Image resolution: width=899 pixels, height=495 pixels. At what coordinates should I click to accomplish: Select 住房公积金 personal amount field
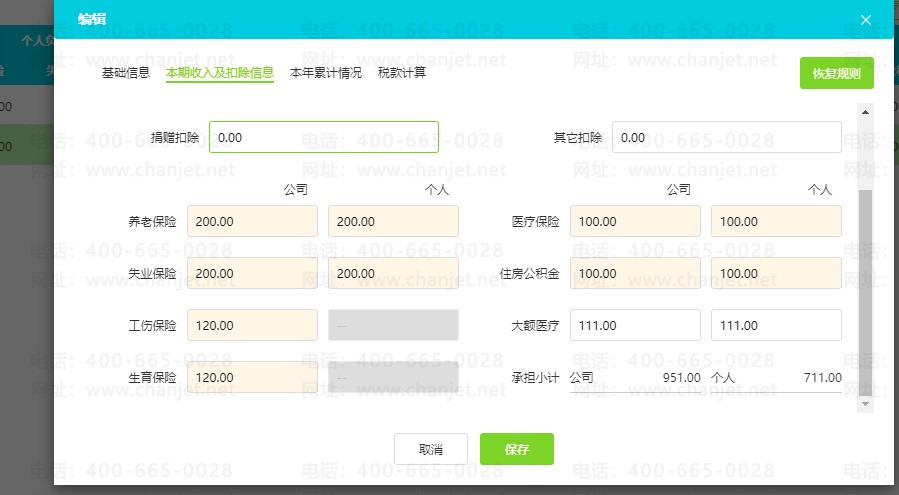[776, 273]
